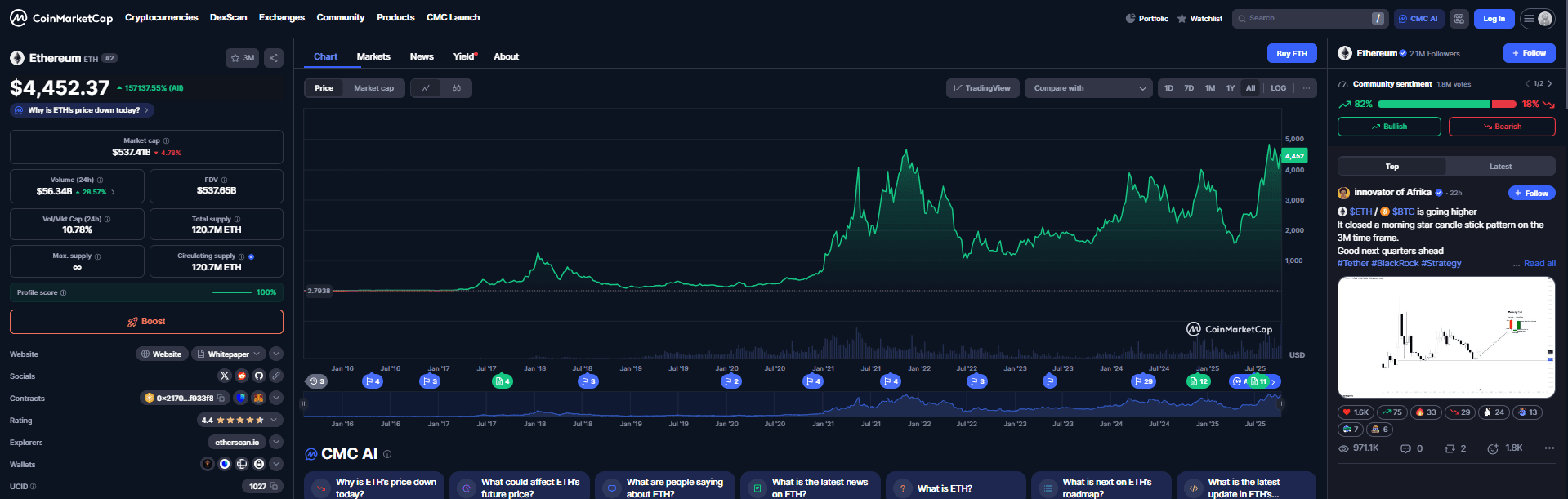The height and width of the screenshot is (499, 1568).
Task: Open the first wallet icon in Wallets row
Action: 208,464
